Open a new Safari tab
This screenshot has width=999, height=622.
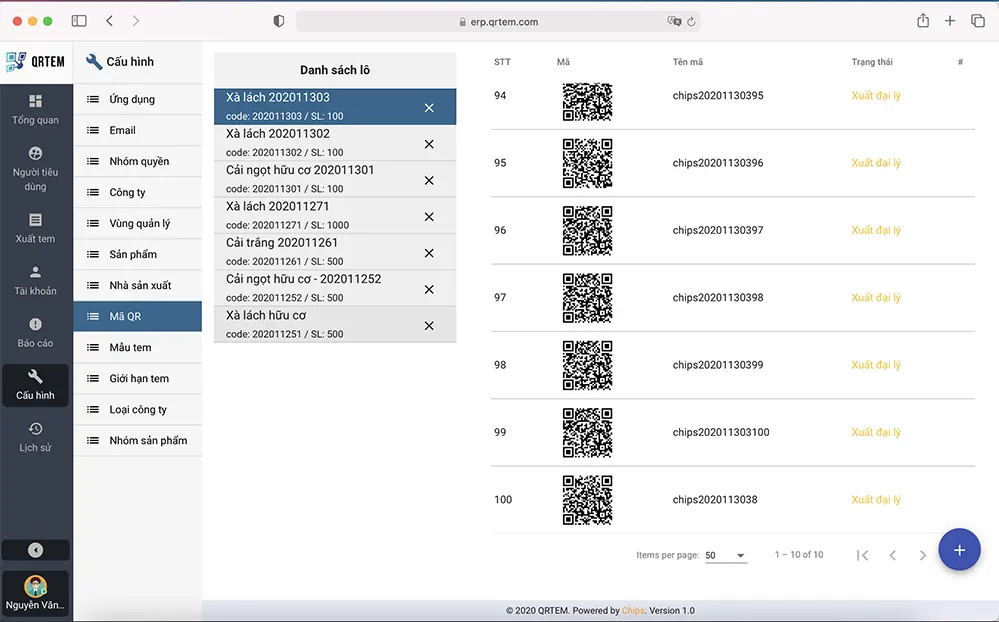pos(950,21)
